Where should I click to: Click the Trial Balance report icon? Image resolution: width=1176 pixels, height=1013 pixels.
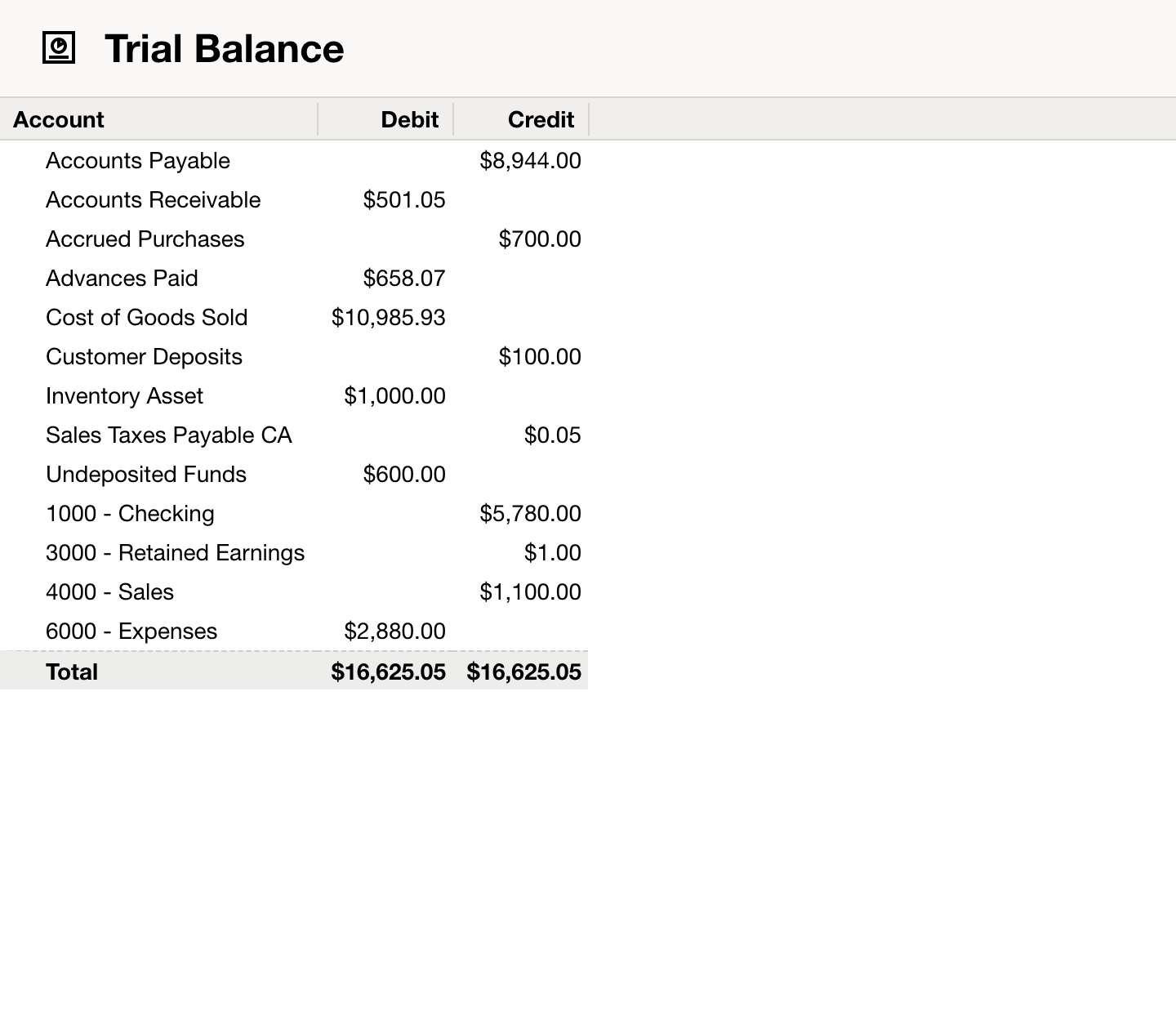pyautogui.click(x=59, y=48)
